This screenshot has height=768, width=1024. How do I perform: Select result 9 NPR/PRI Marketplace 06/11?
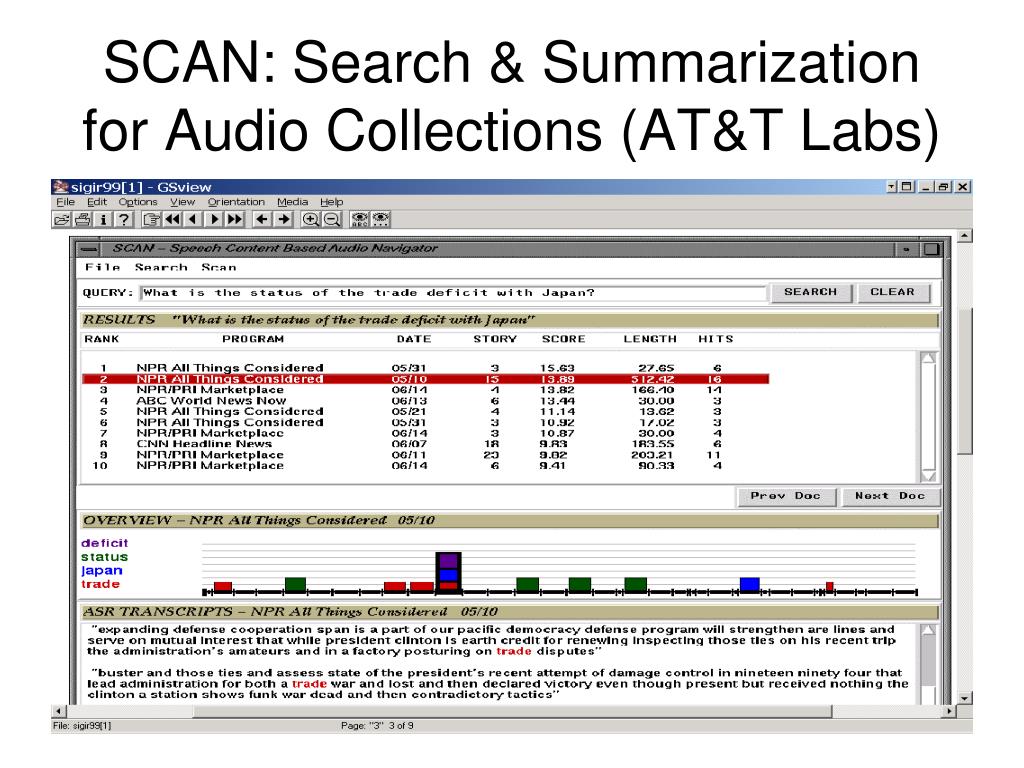425,455
